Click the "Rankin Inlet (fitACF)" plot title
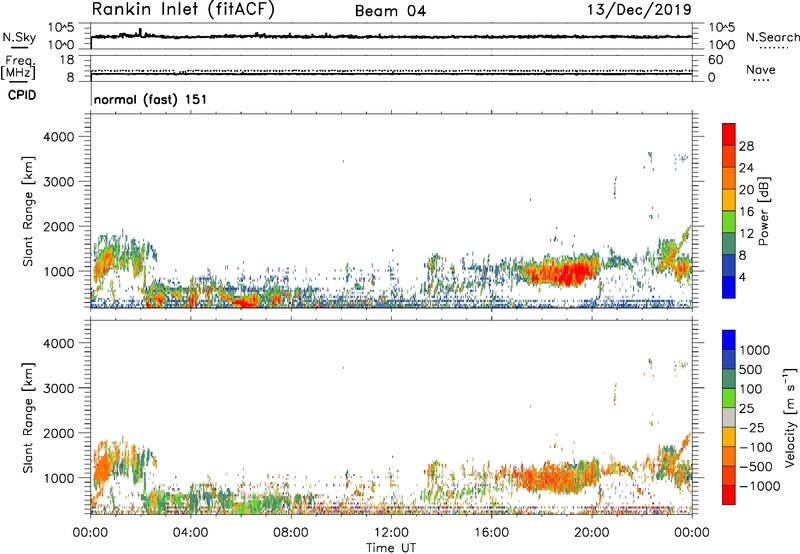The image size is (800, 554). 183,10
